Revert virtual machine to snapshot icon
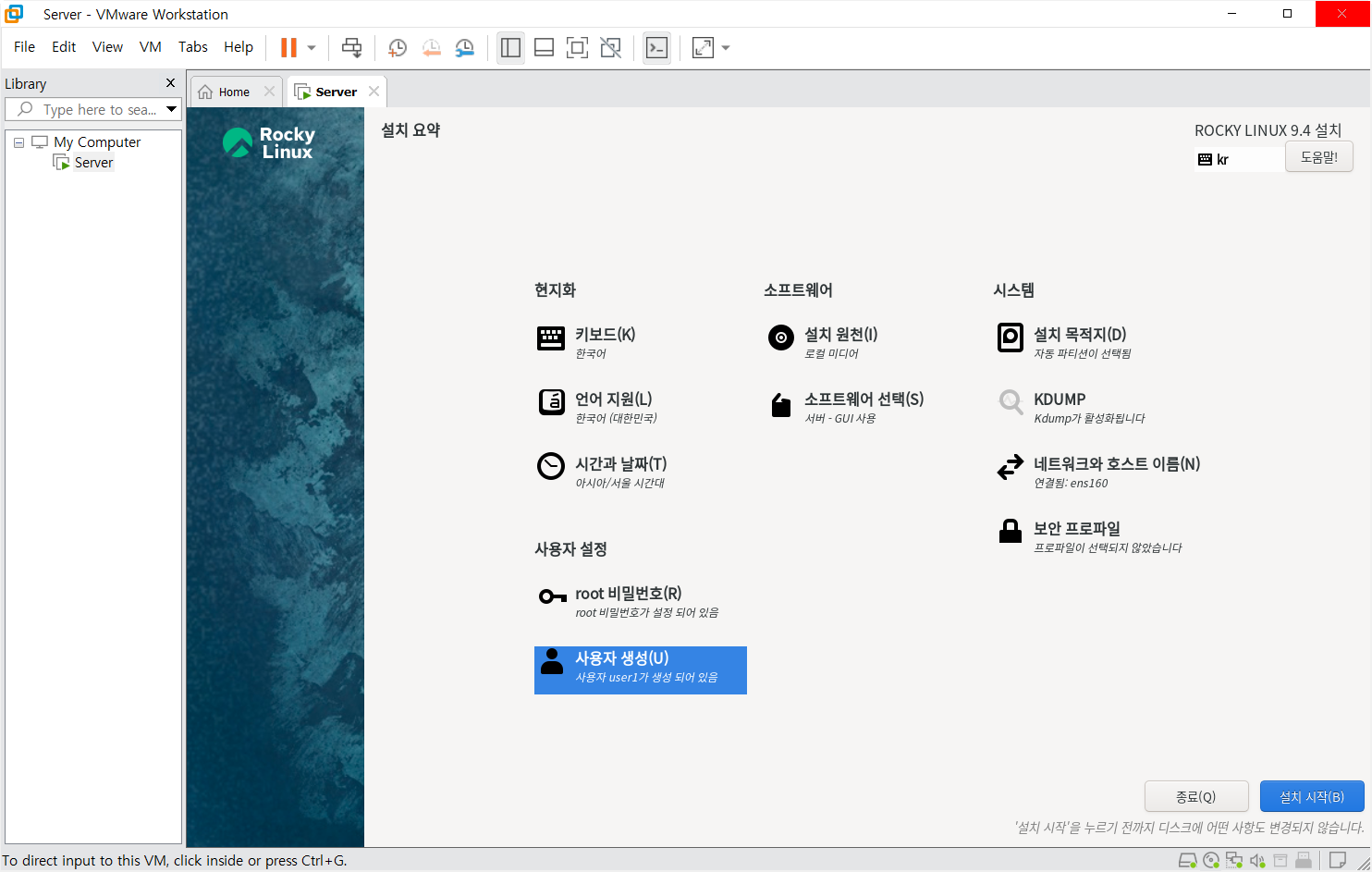The image size is (1372, 872). 432,48
